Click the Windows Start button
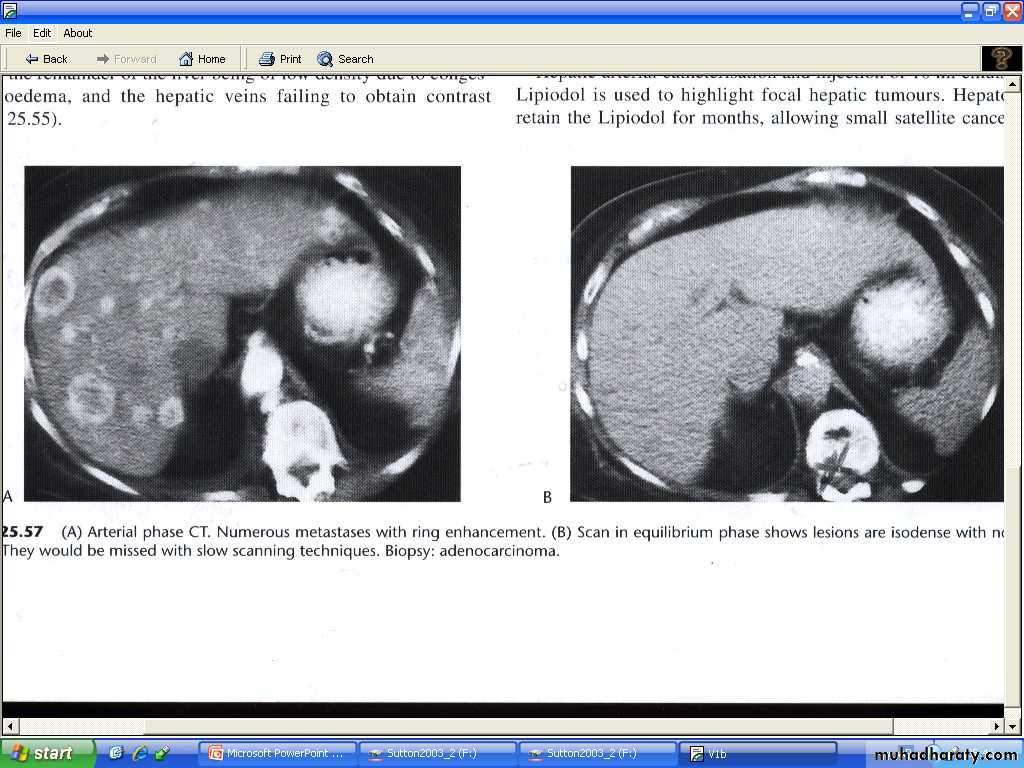 coord(47,753)
